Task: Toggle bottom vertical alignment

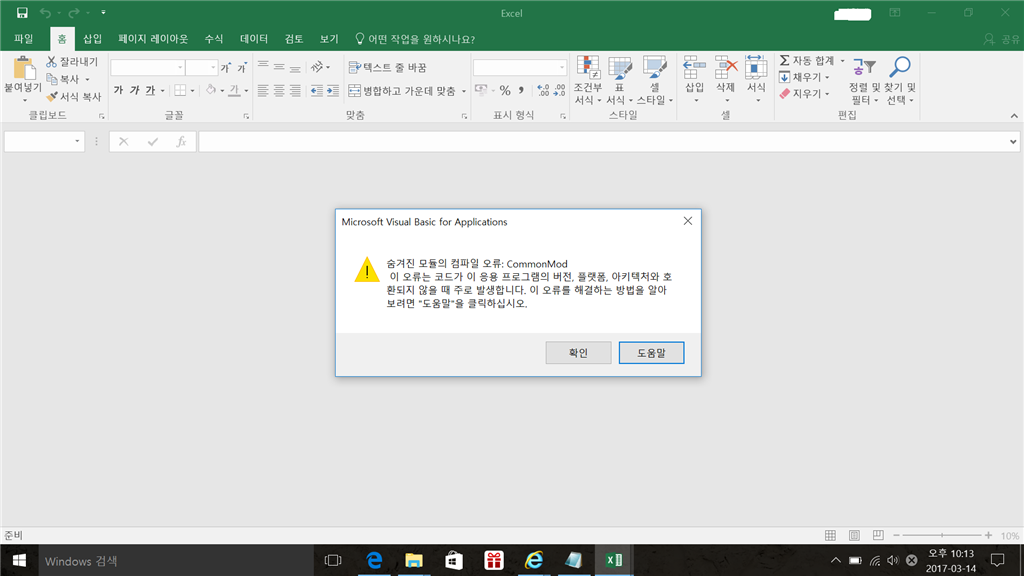Action: [295, 67]
